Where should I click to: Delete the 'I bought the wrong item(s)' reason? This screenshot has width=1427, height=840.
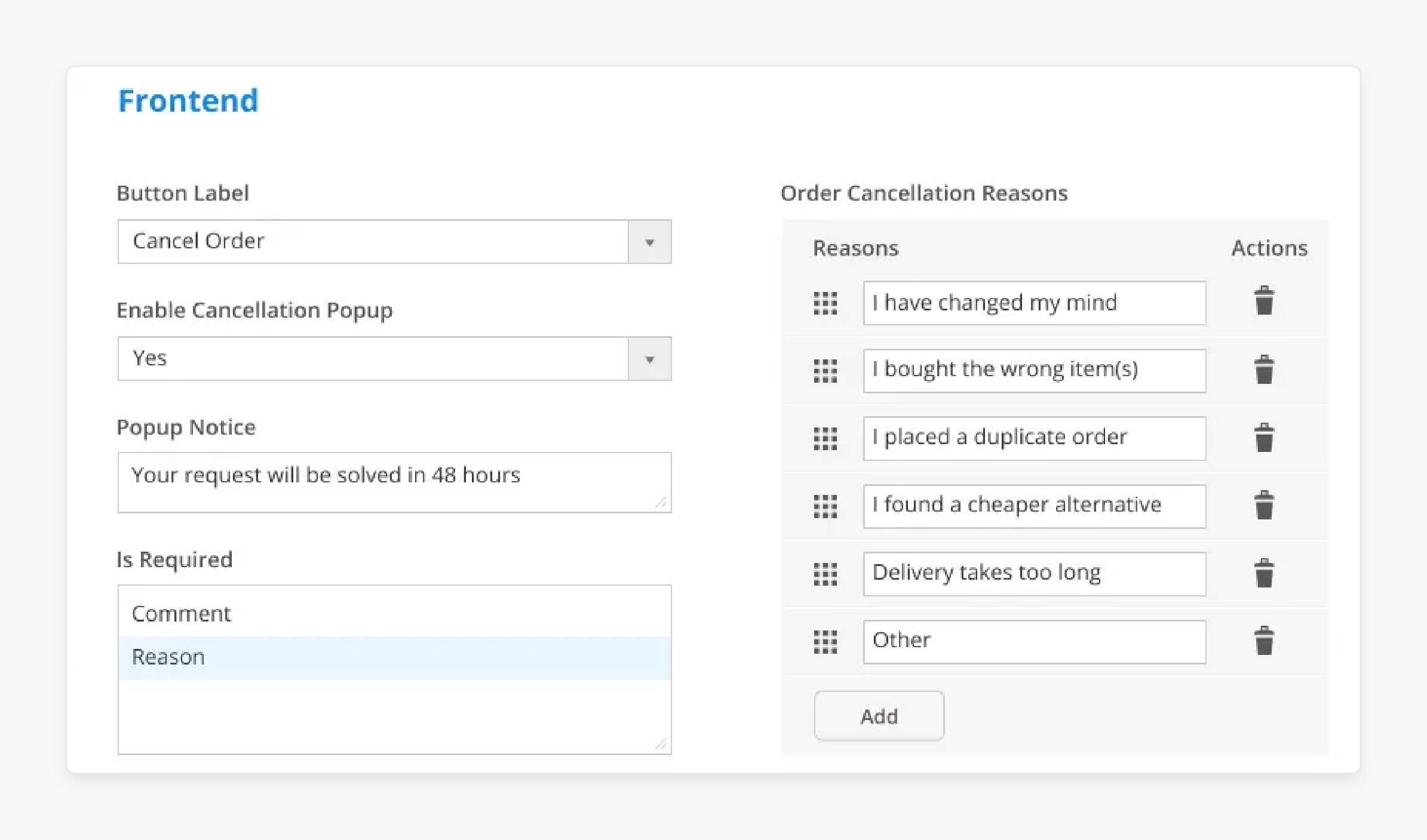point(1264,370)
